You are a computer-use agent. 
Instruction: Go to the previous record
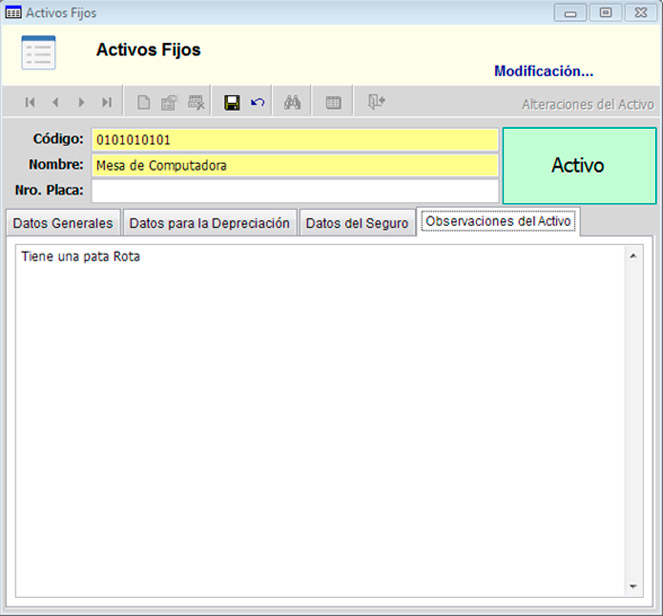coord(55,102)
